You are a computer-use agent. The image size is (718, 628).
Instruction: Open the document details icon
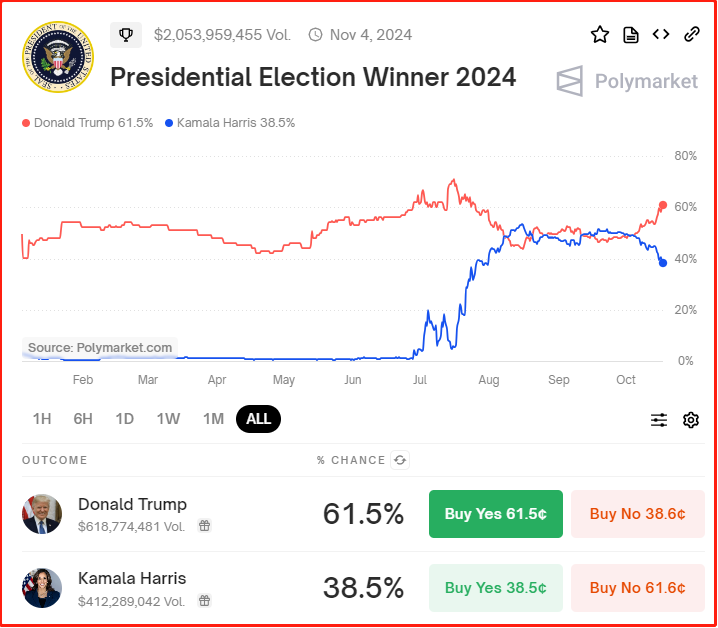tap(631, 35)
